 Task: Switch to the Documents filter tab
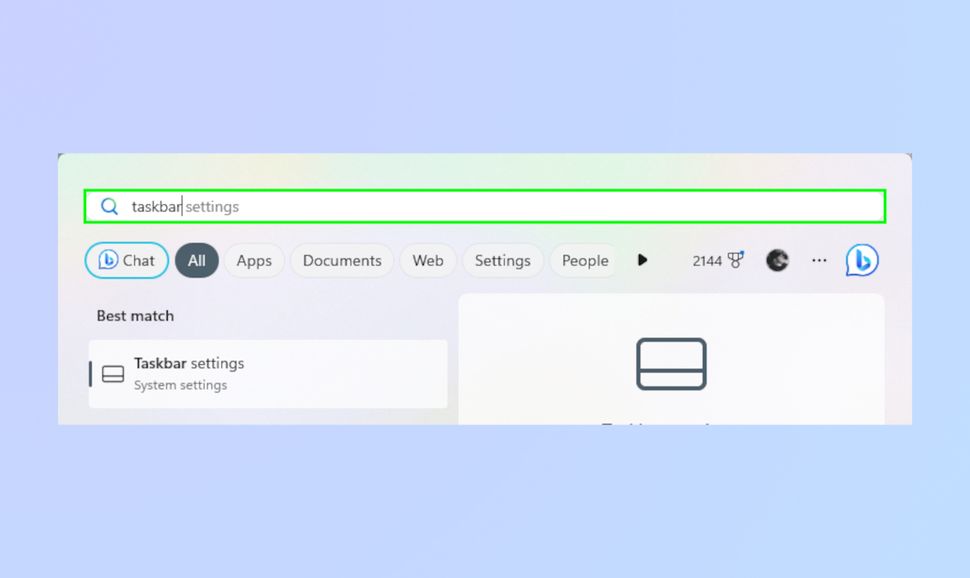[342, 260]
